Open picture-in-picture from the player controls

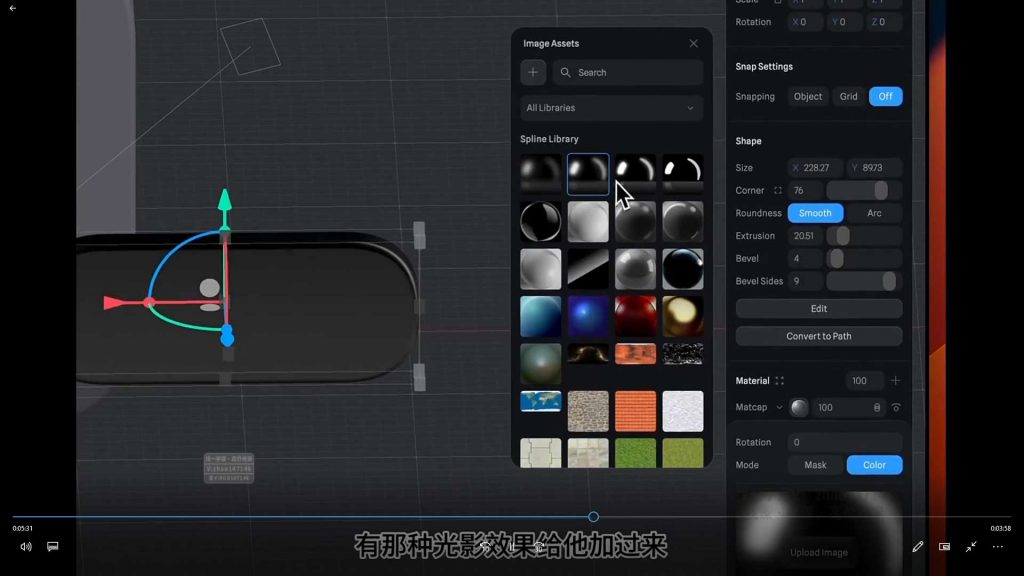point(944,547)
